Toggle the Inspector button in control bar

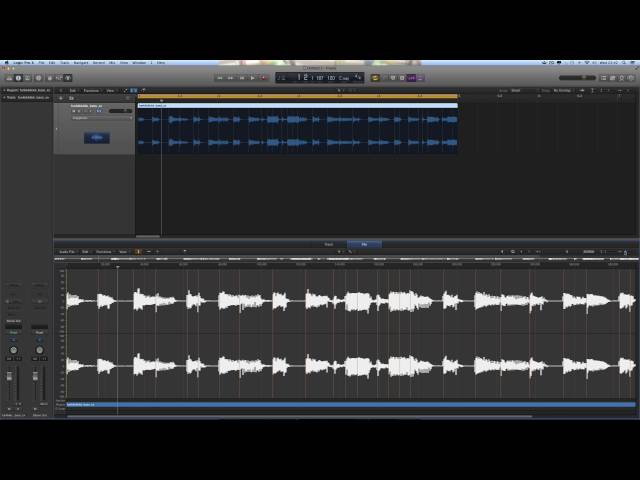point(18,78)
